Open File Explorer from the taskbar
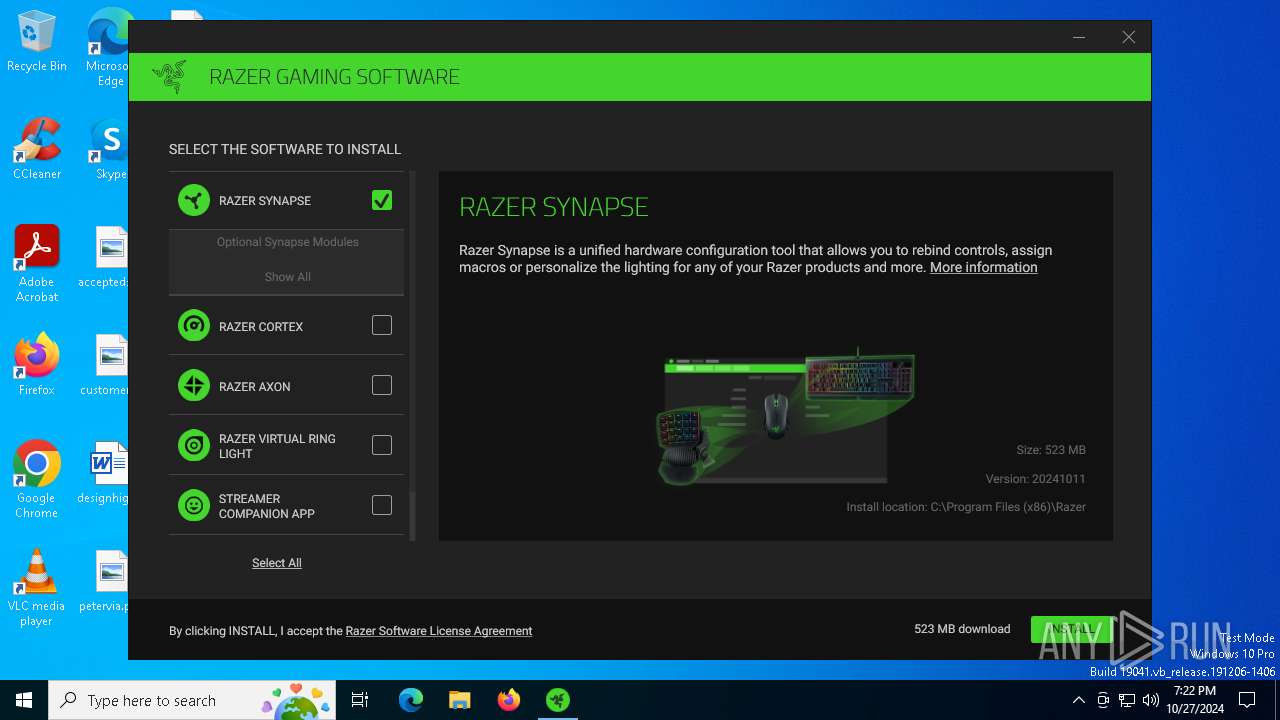The height and width of the screenshot is (720, 1280). coord(459,700)
